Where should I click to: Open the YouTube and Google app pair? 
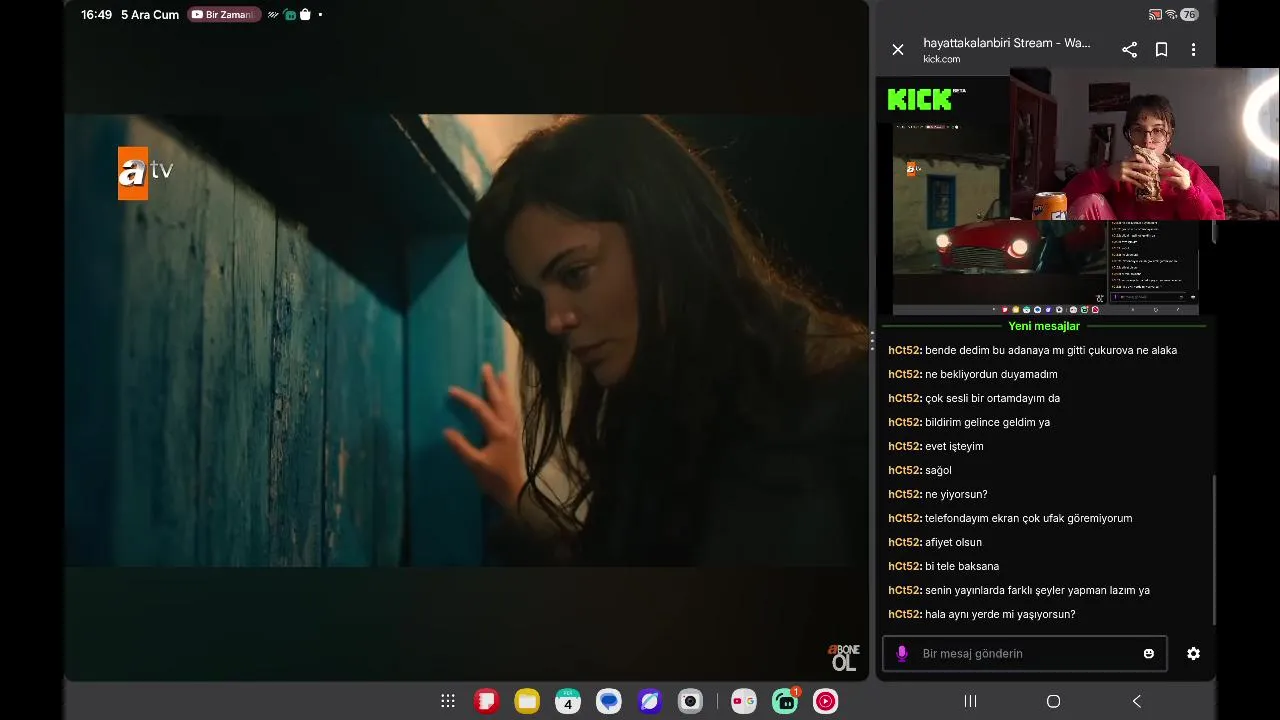click(x=743, y=702)
